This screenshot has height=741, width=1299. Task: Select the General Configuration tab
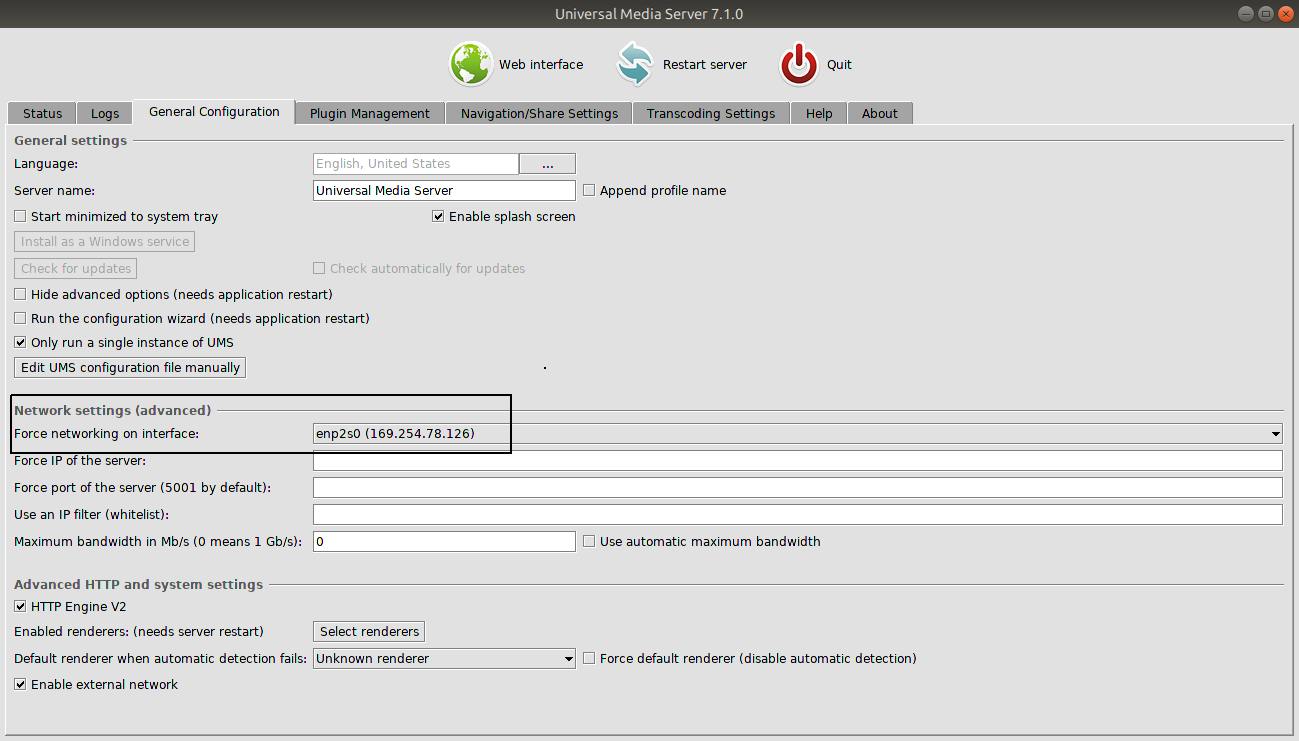point(214,111)
